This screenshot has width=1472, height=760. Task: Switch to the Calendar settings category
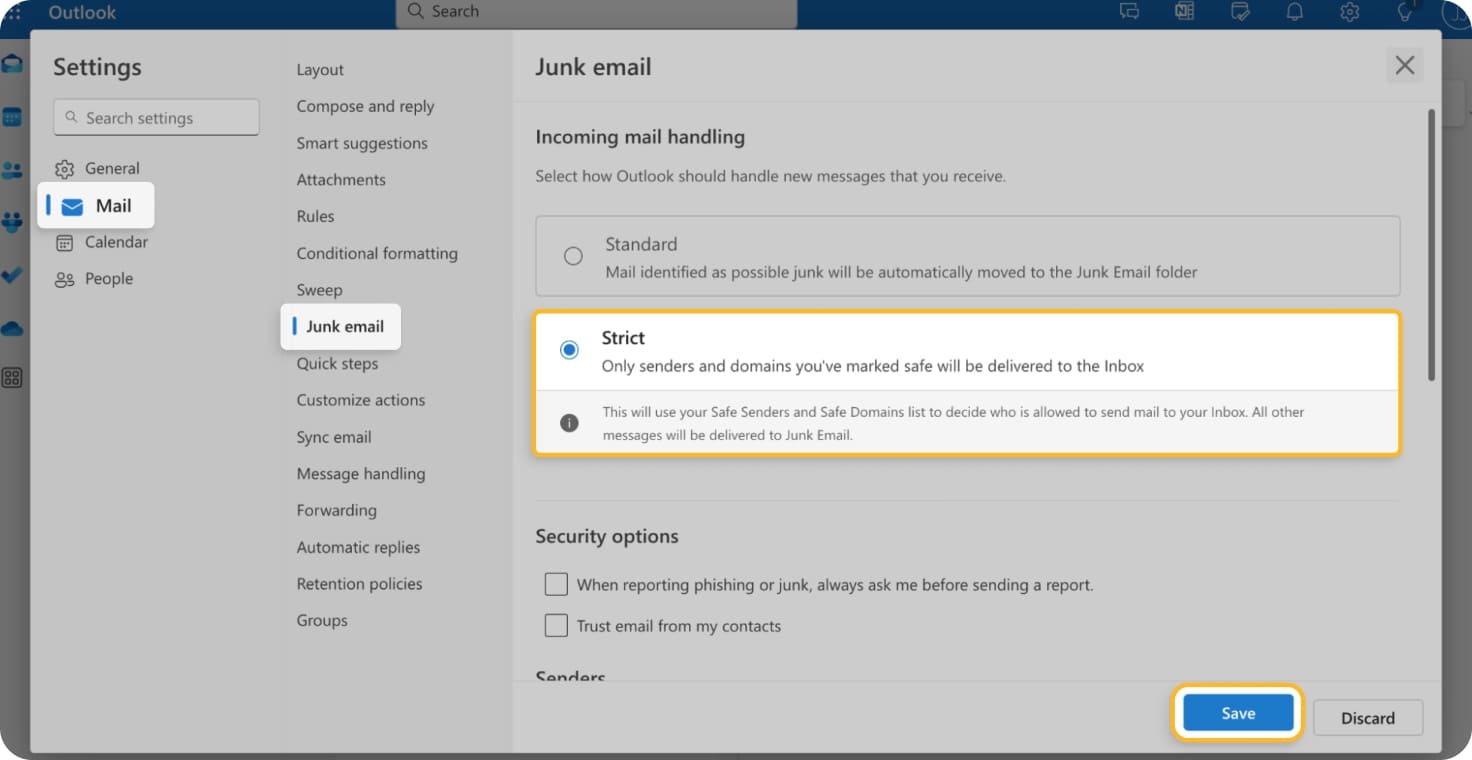(x=110, y=242)
